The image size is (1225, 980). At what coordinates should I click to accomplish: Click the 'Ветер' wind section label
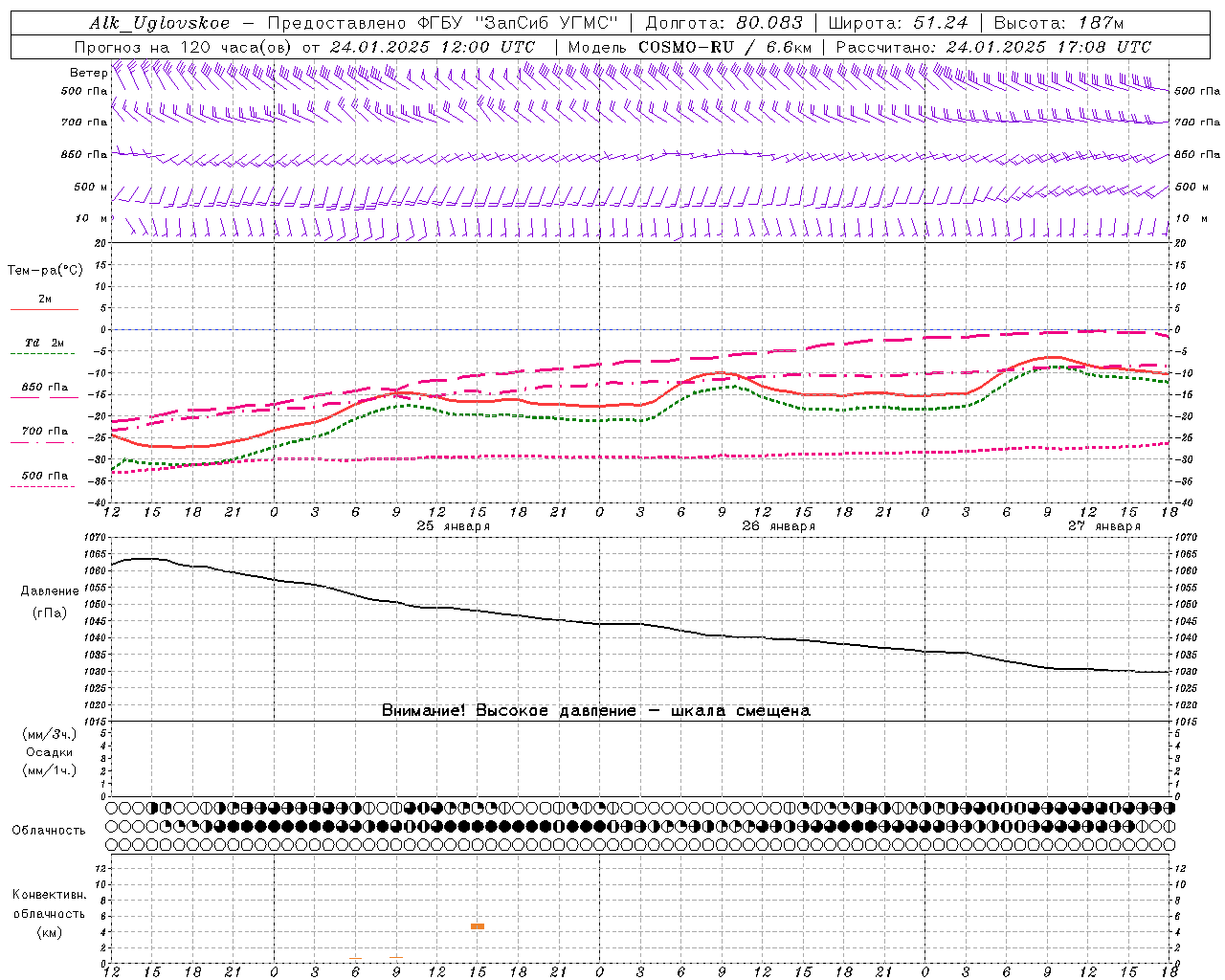click(88, 73)
